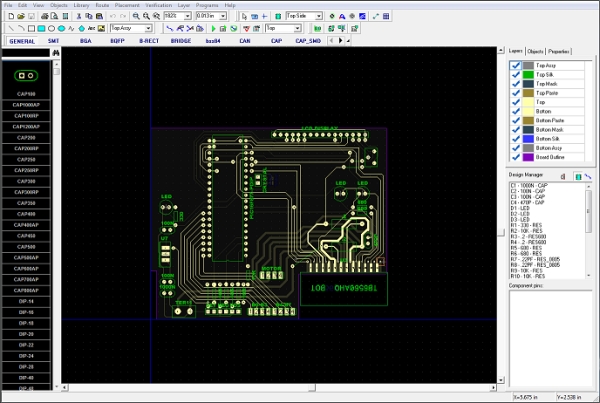Select the Arc drawing tool

point(21,28)
